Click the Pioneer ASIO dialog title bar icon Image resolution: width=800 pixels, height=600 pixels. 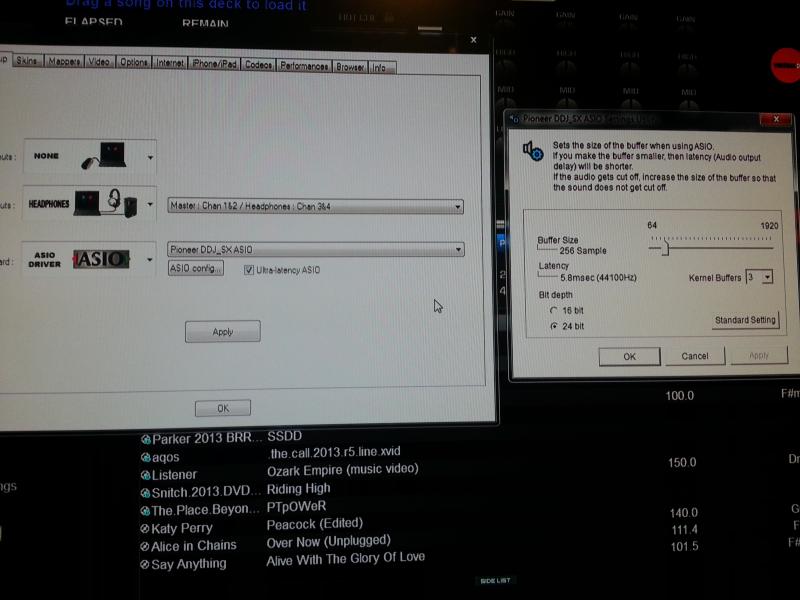pyautogui.click(x=514, y=119)
